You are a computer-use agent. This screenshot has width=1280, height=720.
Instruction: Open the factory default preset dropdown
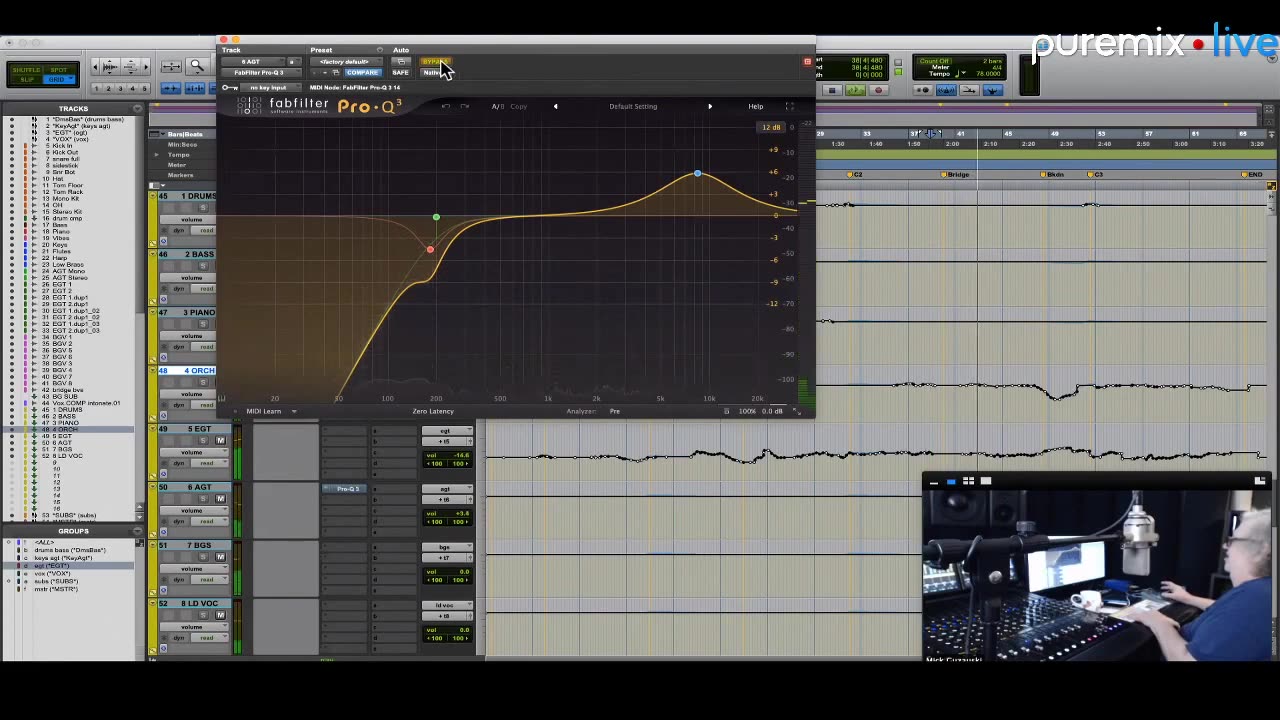[x=346, y=61]
